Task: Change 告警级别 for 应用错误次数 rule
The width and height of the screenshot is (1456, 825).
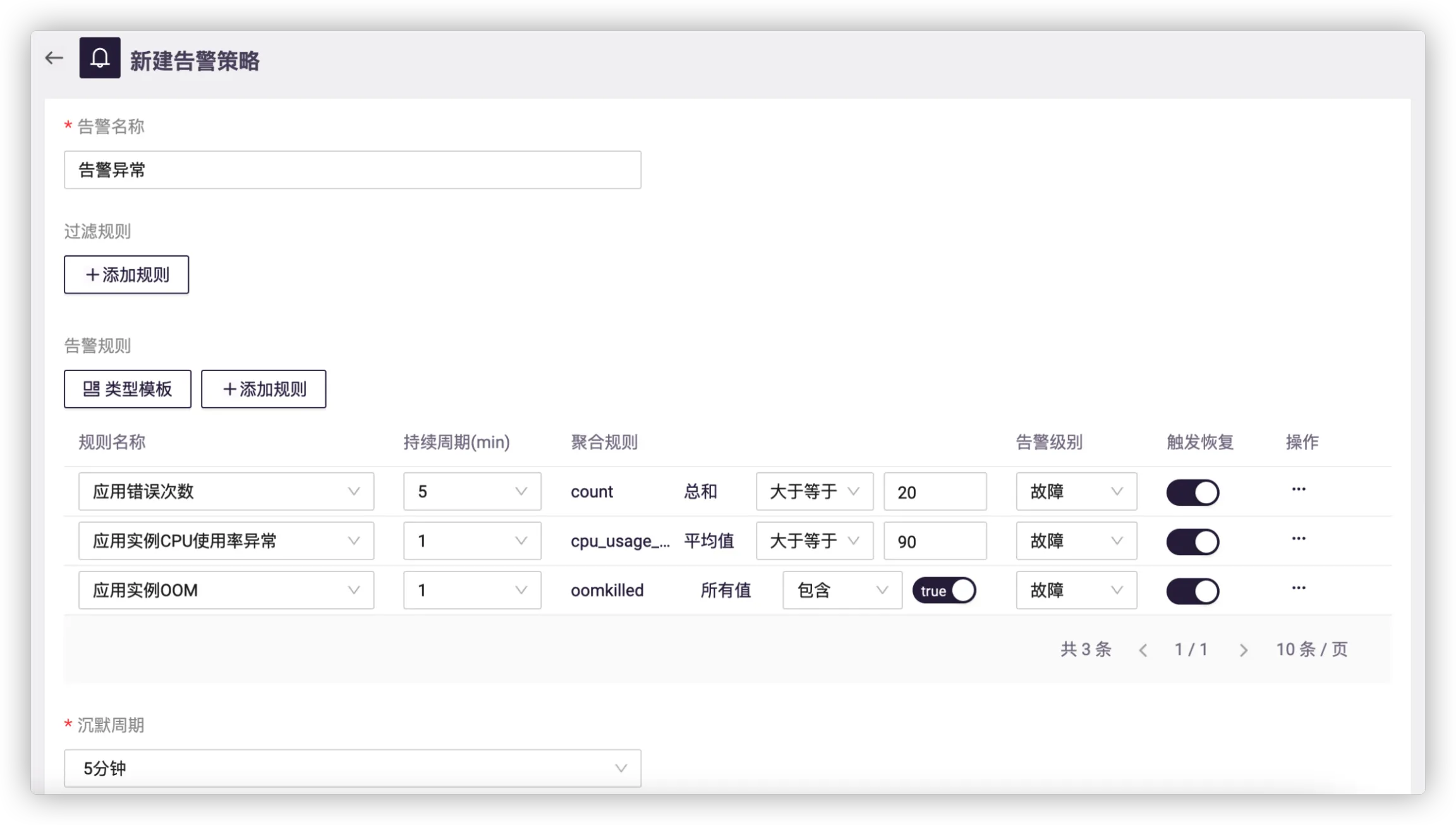Action: tap(1076, 491)
